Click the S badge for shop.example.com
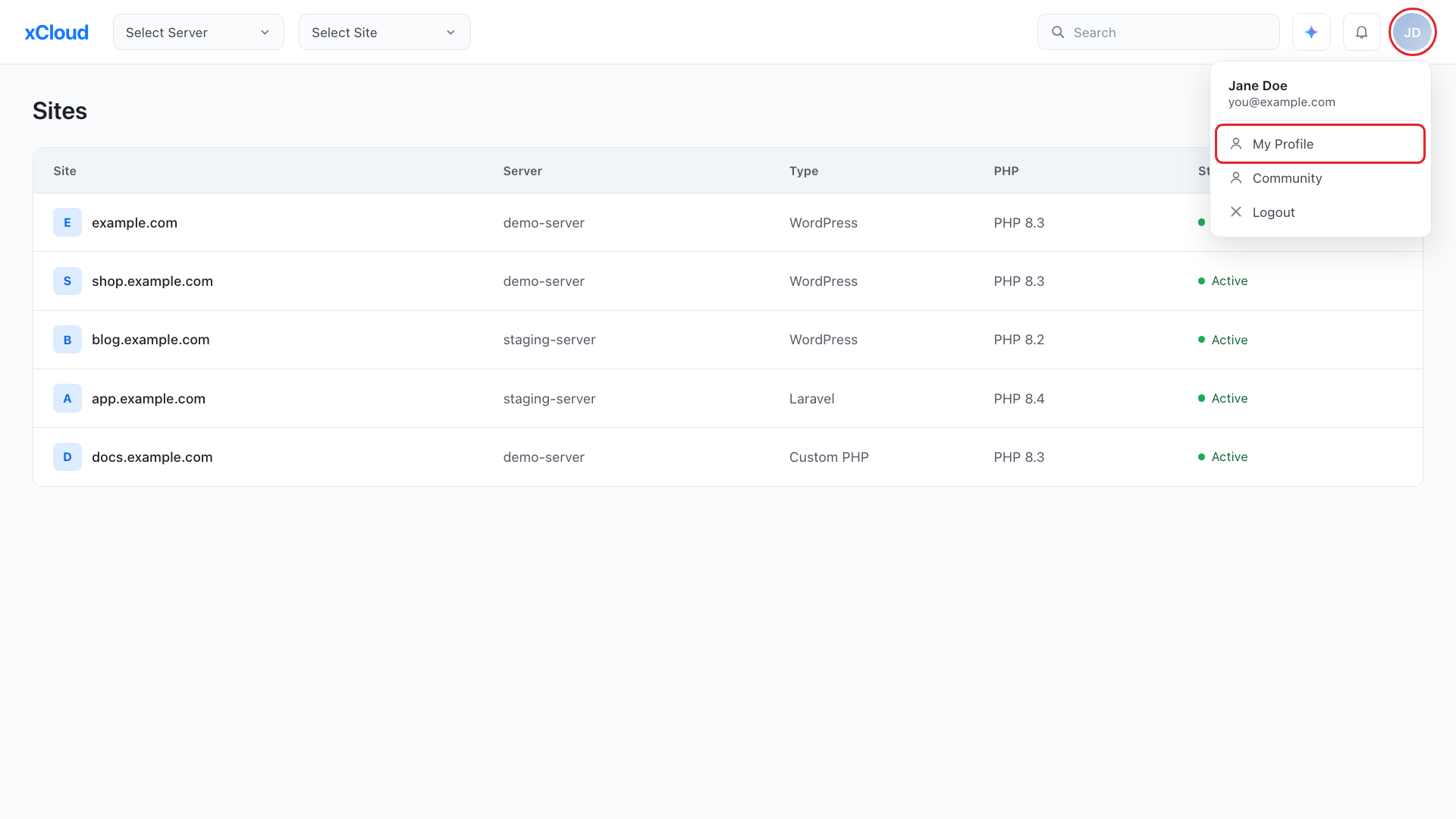Image resolution: width=1456 pixels, height=819 pixels. tap(67, 281)
